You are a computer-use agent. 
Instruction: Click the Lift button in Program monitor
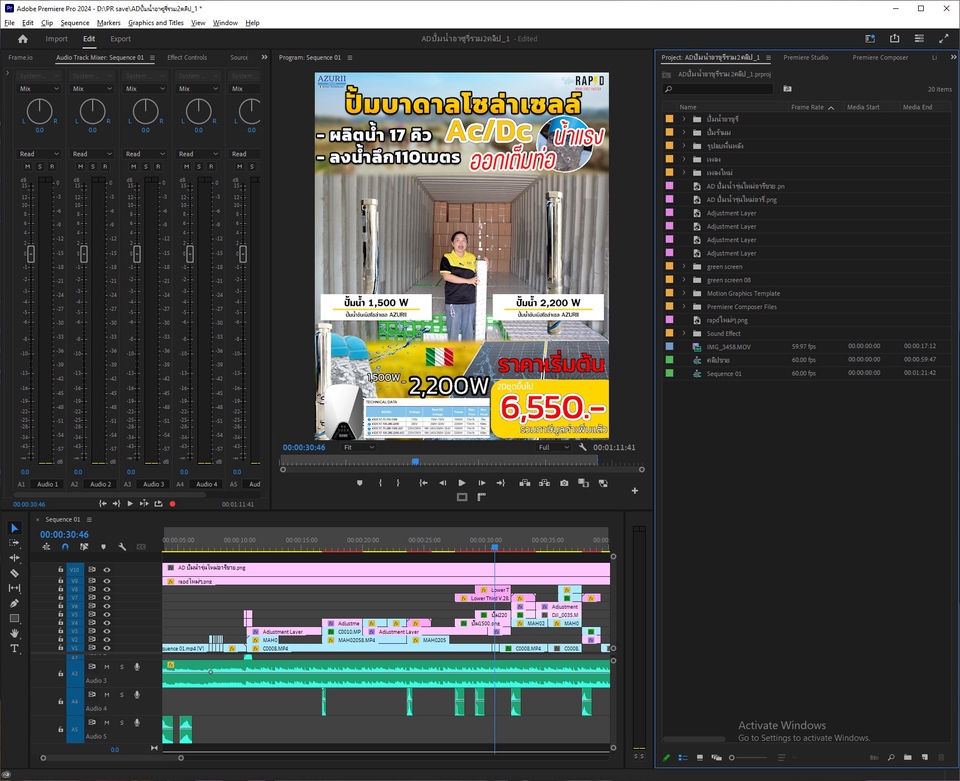[525, 483]
